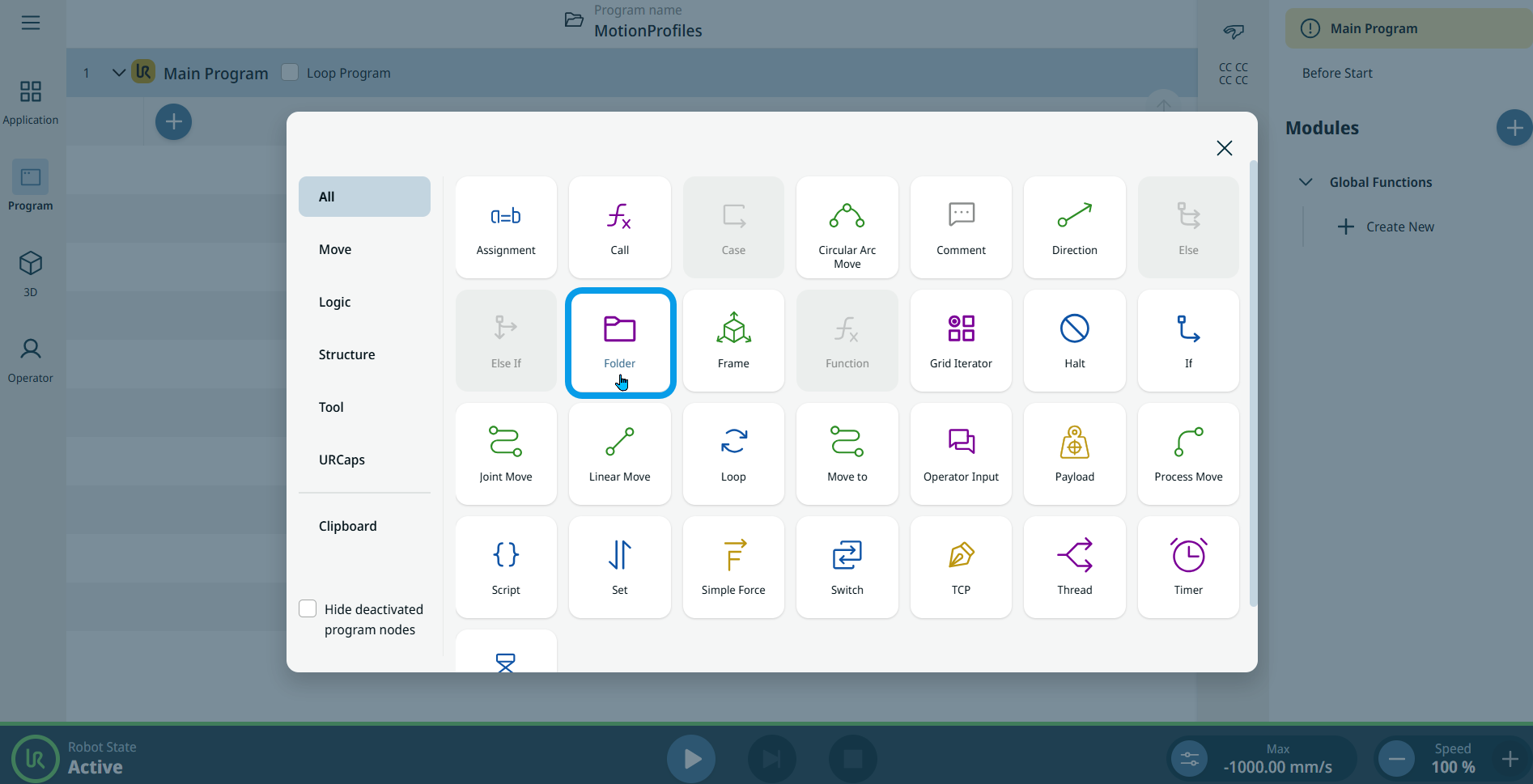
Task: Insert a Thread node
Action: click(x=1074, y=568)
